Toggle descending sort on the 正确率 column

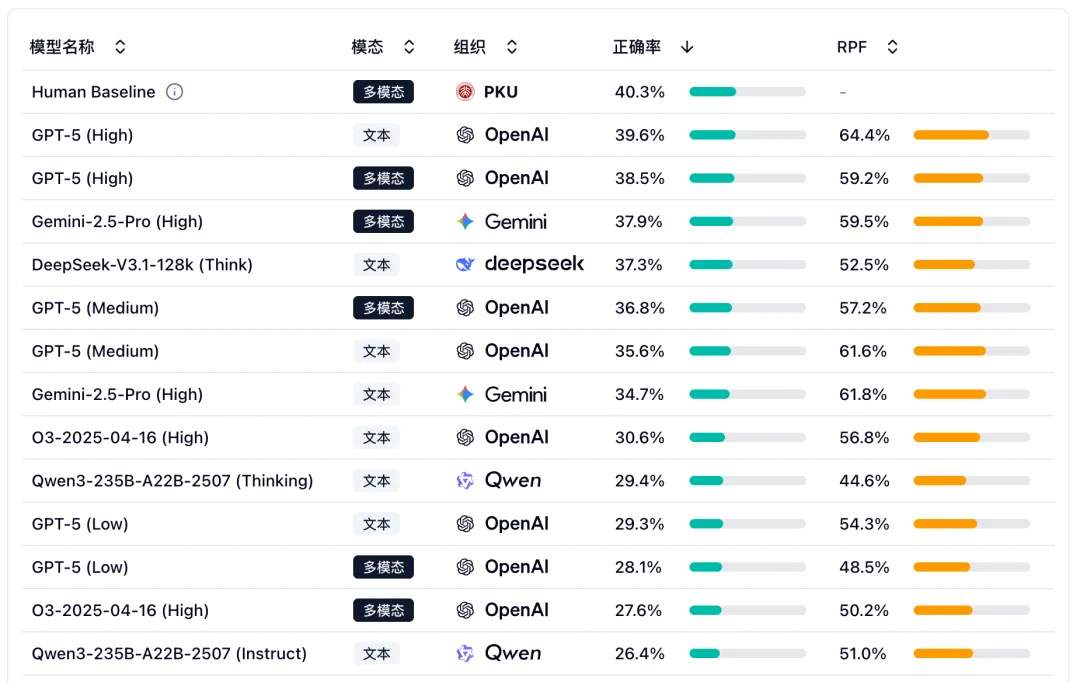tap(686, 46)
